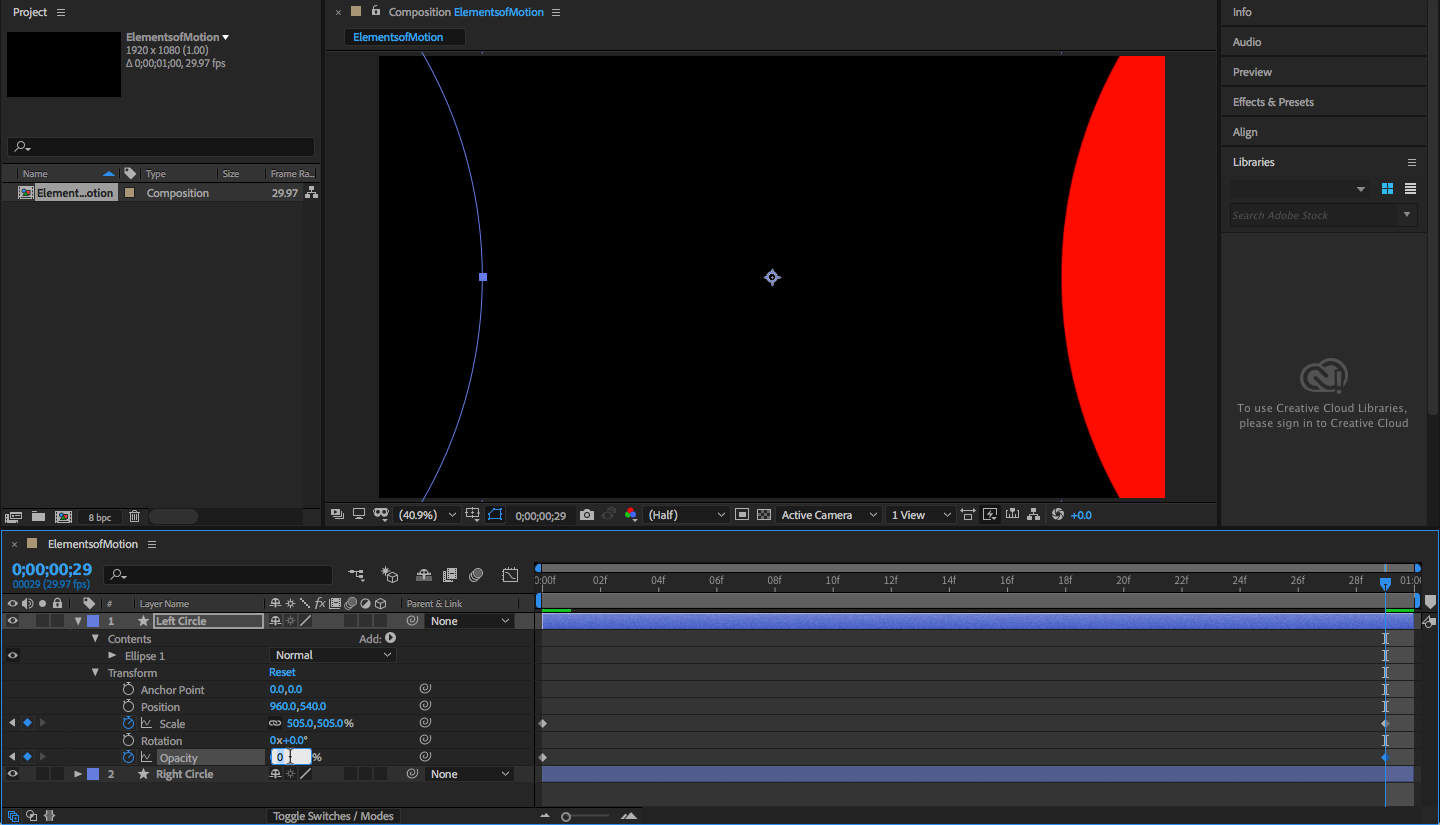Enable Motion Blur for timeline layers
1440x825 pixels.
click(476, 575)
